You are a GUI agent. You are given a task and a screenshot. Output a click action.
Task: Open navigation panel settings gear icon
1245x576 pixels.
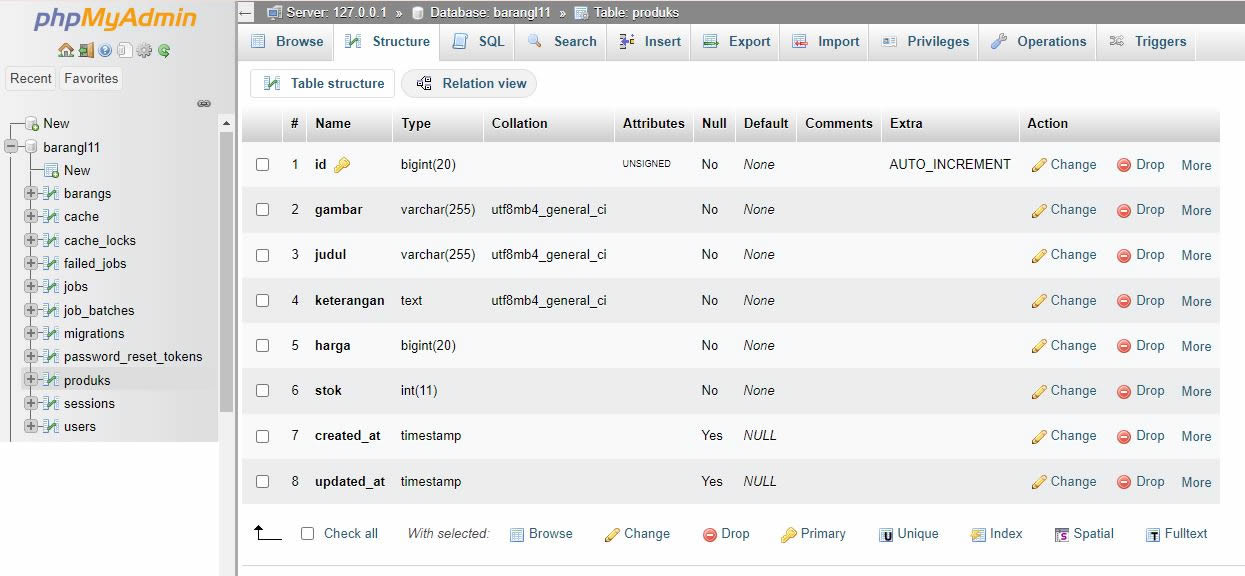click(x=144, y=50)
